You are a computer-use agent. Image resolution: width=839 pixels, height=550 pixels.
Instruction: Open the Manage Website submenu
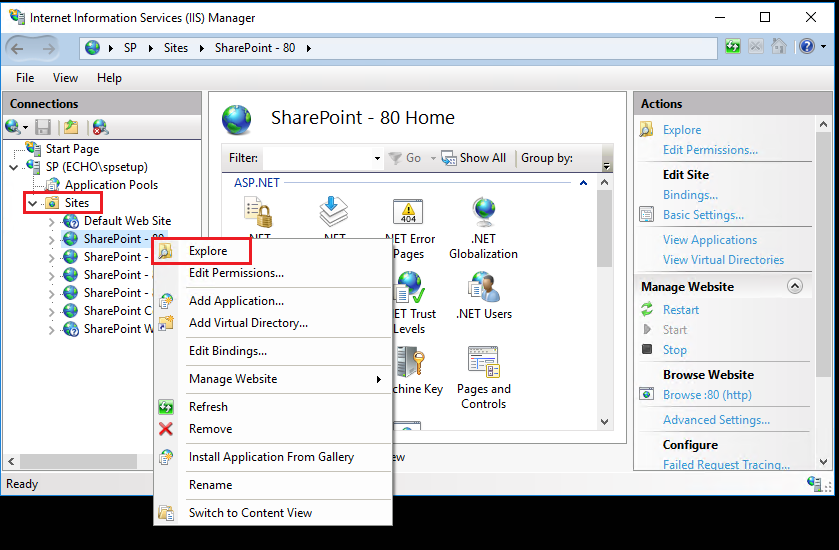[x=273, y=379]
